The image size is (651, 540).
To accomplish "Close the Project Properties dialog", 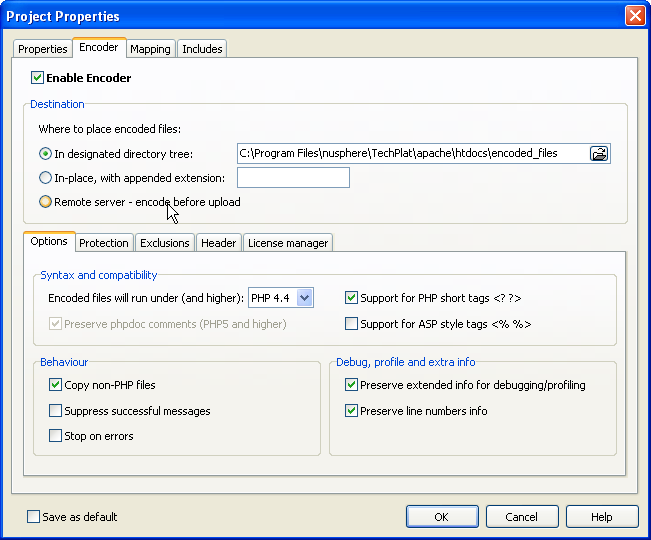I will pyautogui.click(x=634, y=16).
